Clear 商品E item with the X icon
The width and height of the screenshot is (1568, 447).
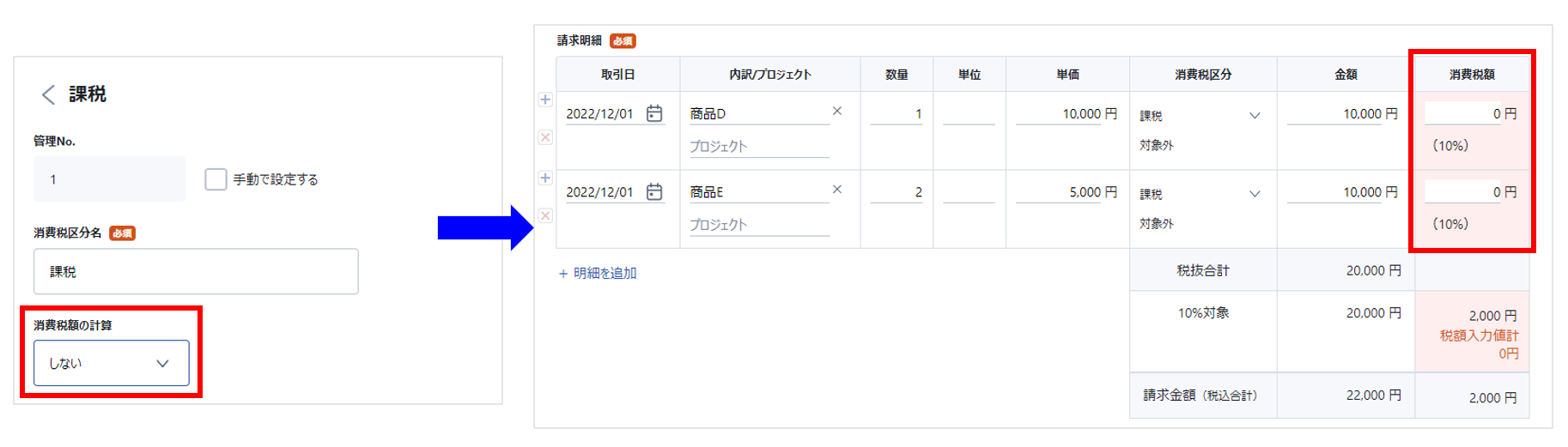click(837, 189)
